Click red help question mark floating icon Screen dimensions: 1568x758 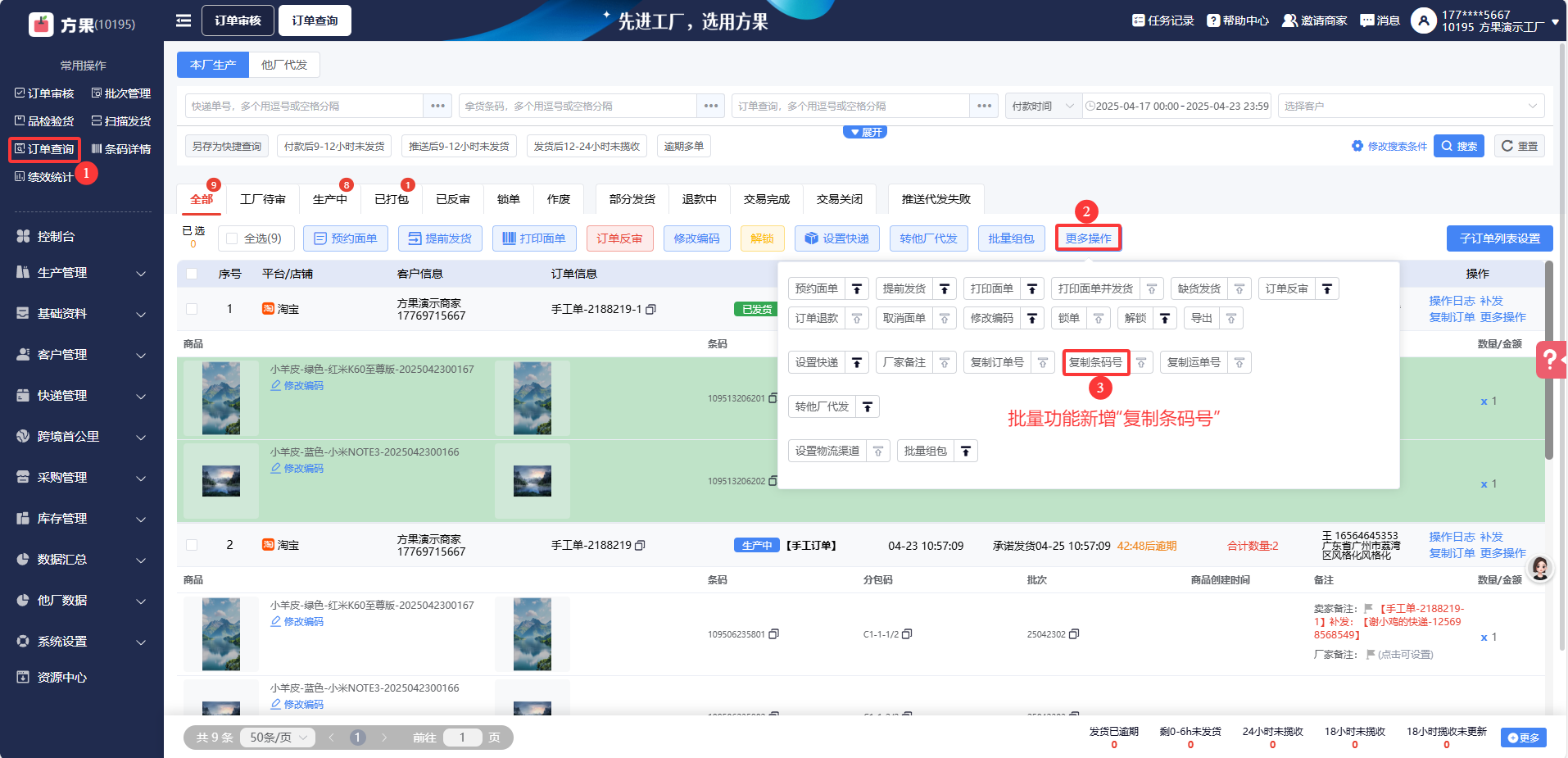pyautogui.click(x=1550, y=359)
